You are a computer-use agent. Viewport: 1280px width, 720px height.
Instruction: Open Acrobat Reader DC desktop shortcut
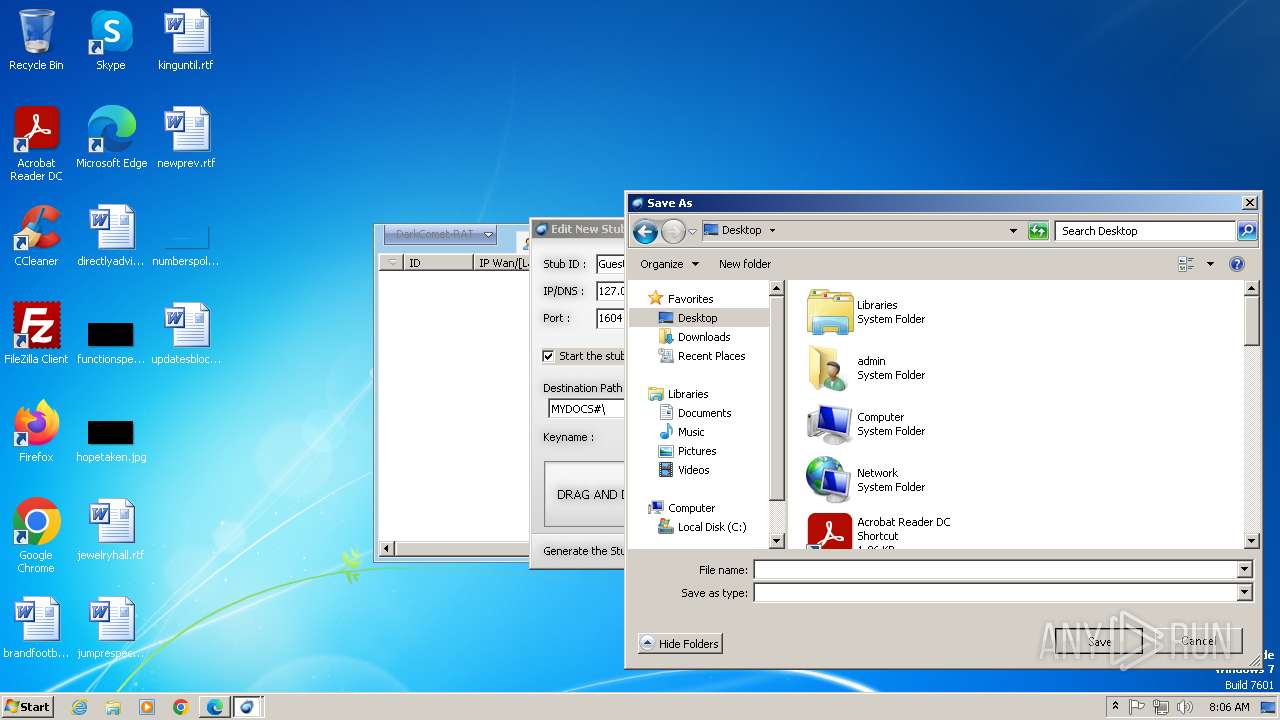point(36,144)
